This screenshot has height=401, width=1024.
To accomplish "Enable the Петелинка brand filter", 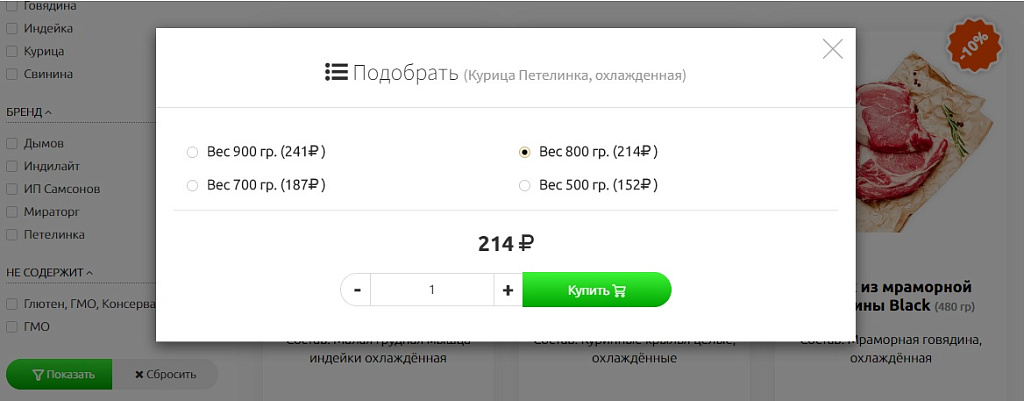I will click(12, 235).
